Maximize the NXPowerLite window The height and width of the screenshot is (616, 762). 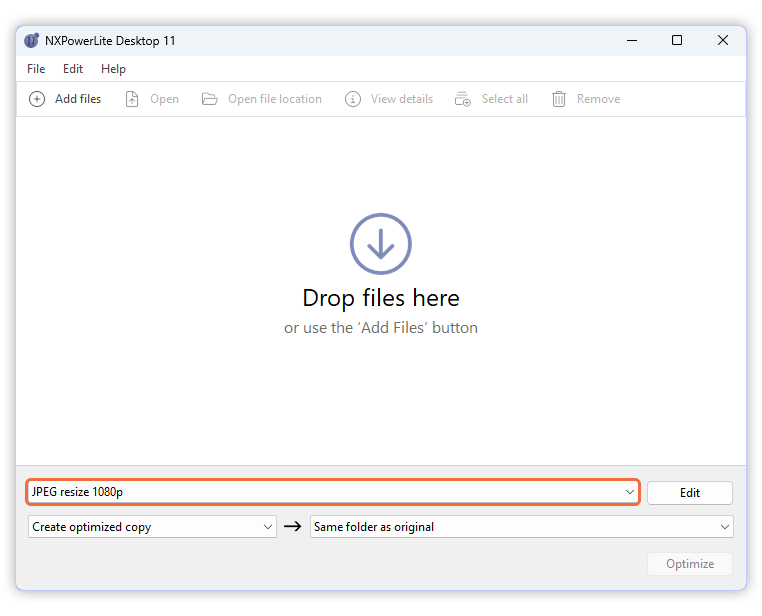[677, 40]
